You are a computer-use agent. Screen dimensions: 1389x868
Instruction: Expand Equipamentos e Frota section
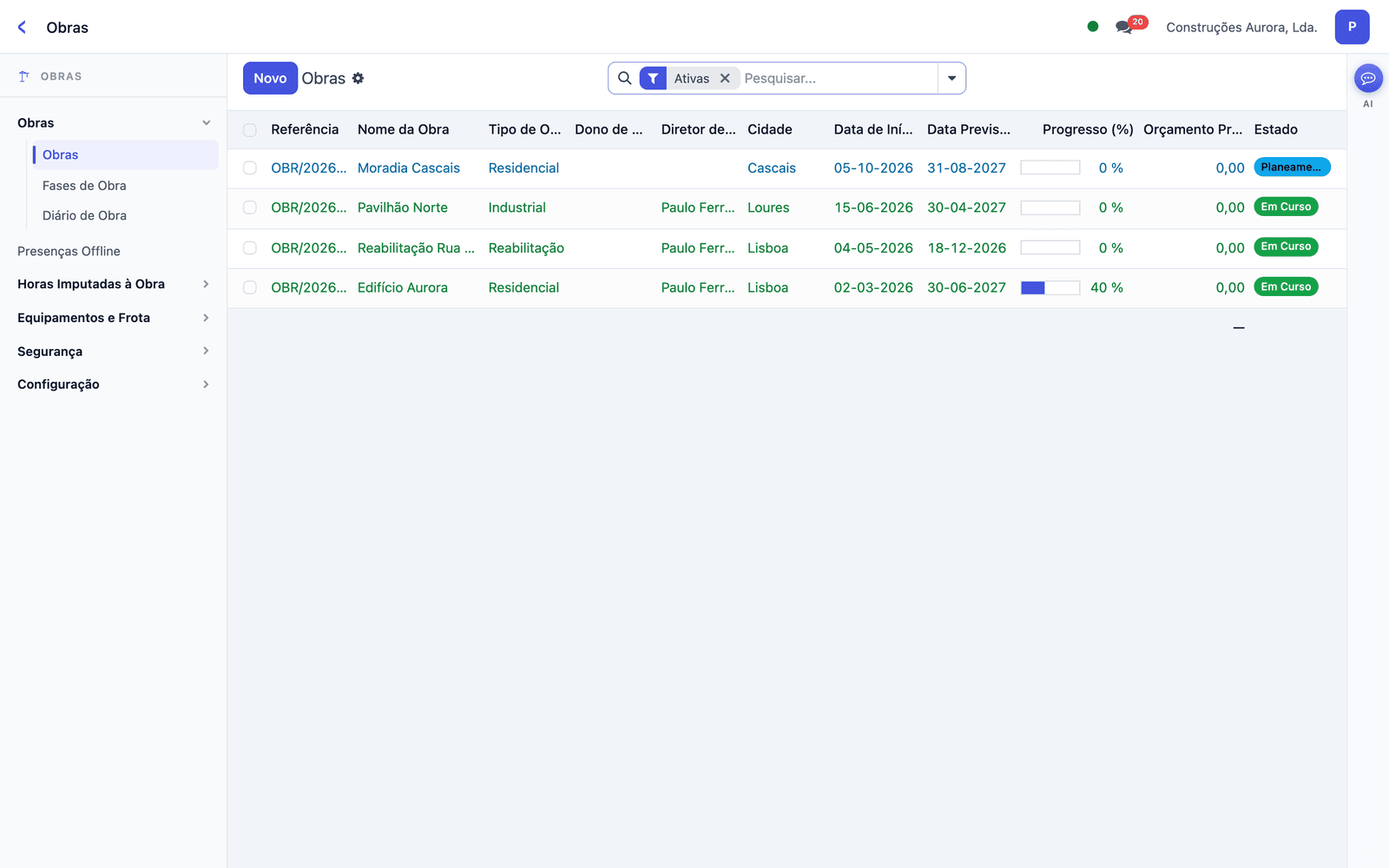coord(206,318)
